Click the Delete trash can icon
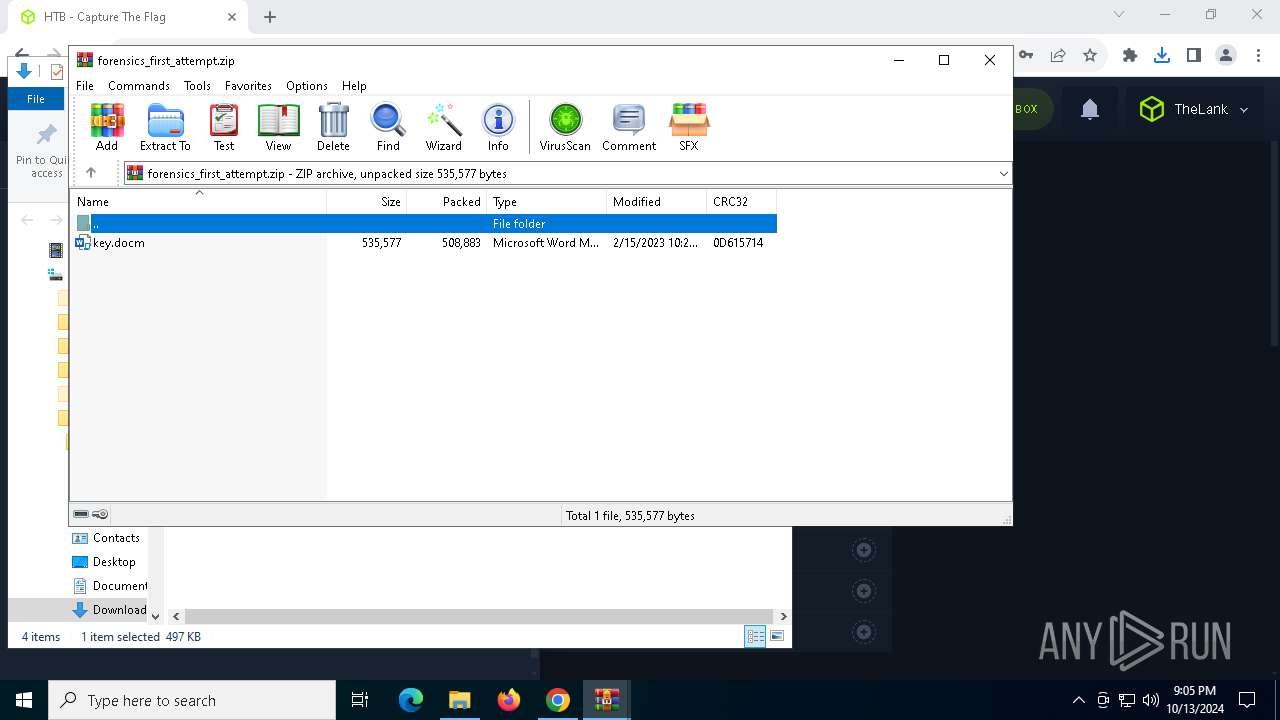This screenshot has height=720, width=1280. 333,128
